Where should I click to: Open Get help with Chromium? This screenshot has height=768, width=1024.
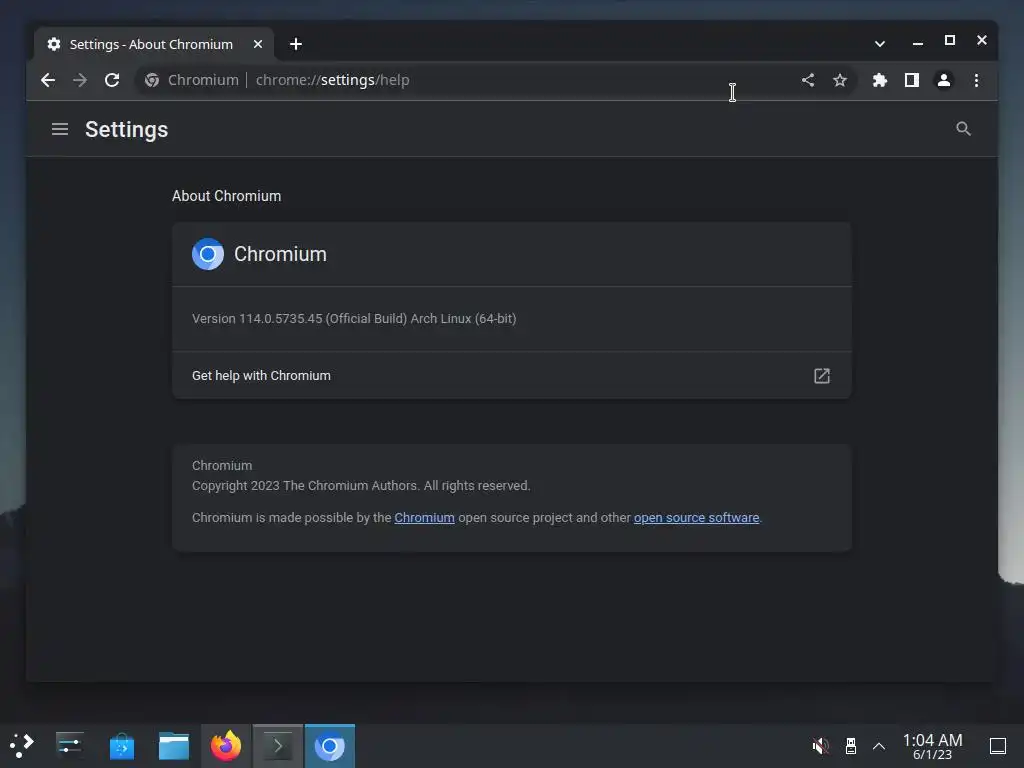(512, 376)
